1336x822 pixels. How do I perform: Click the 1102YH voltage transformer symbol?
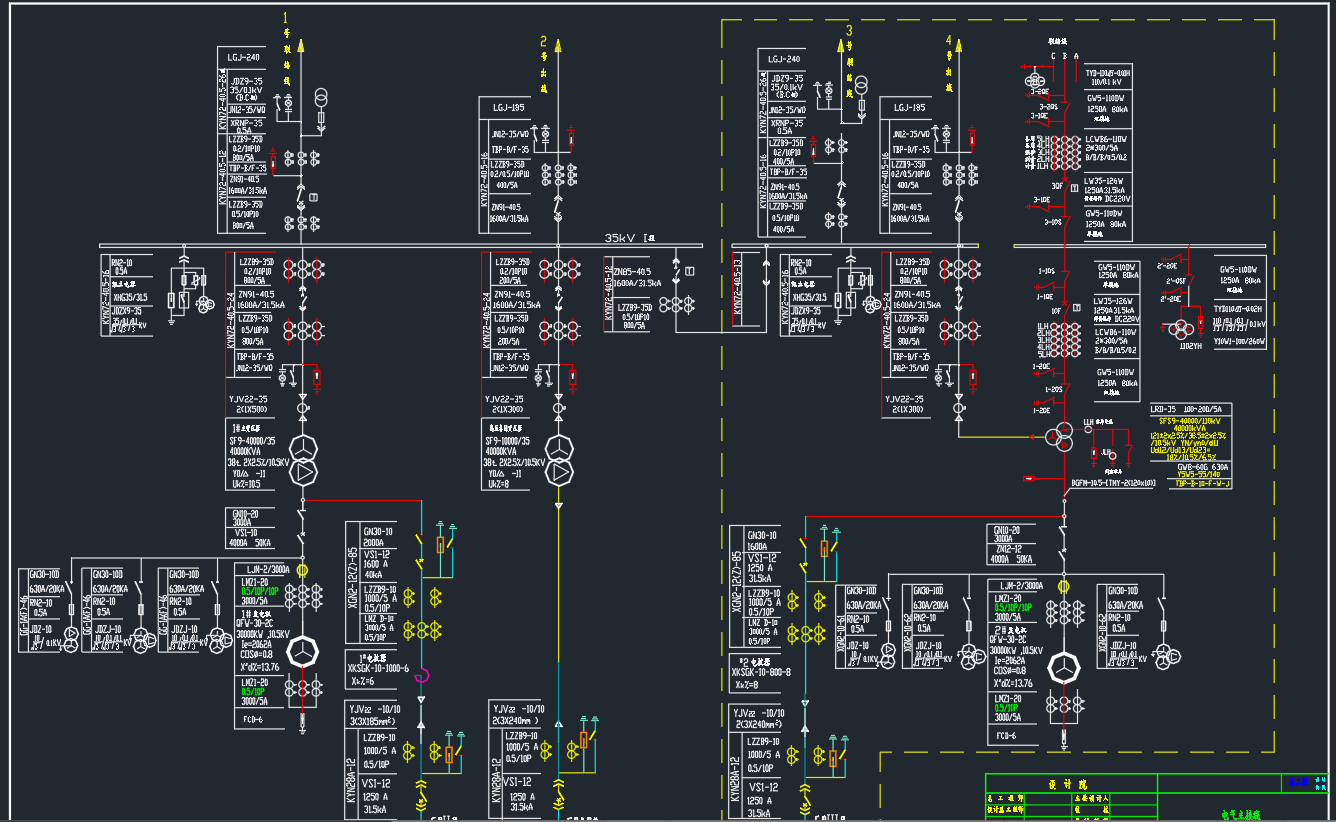(1183, 328)
